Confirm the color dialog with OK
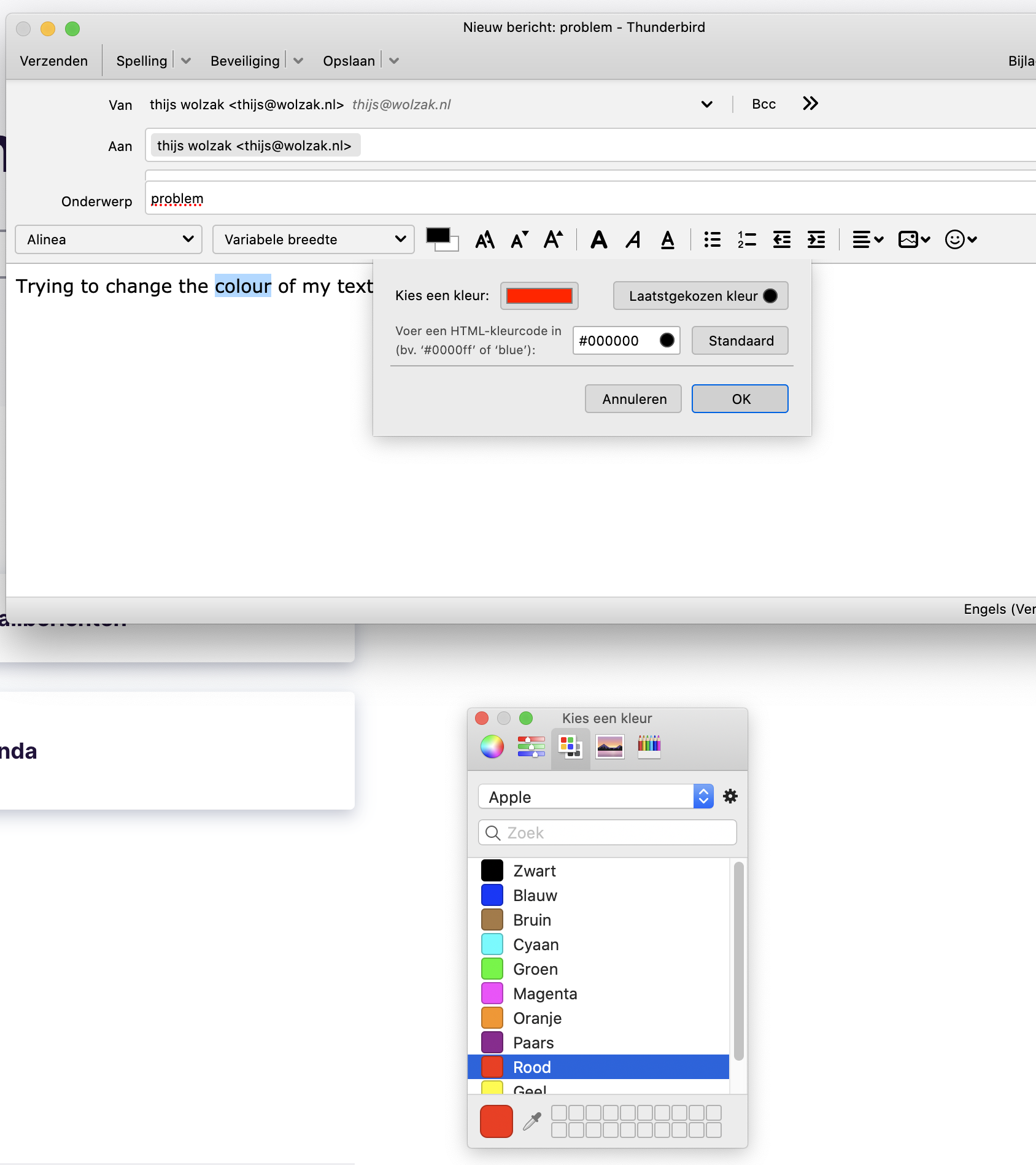The image size is (1036, 1165). (x=740, y=399)
